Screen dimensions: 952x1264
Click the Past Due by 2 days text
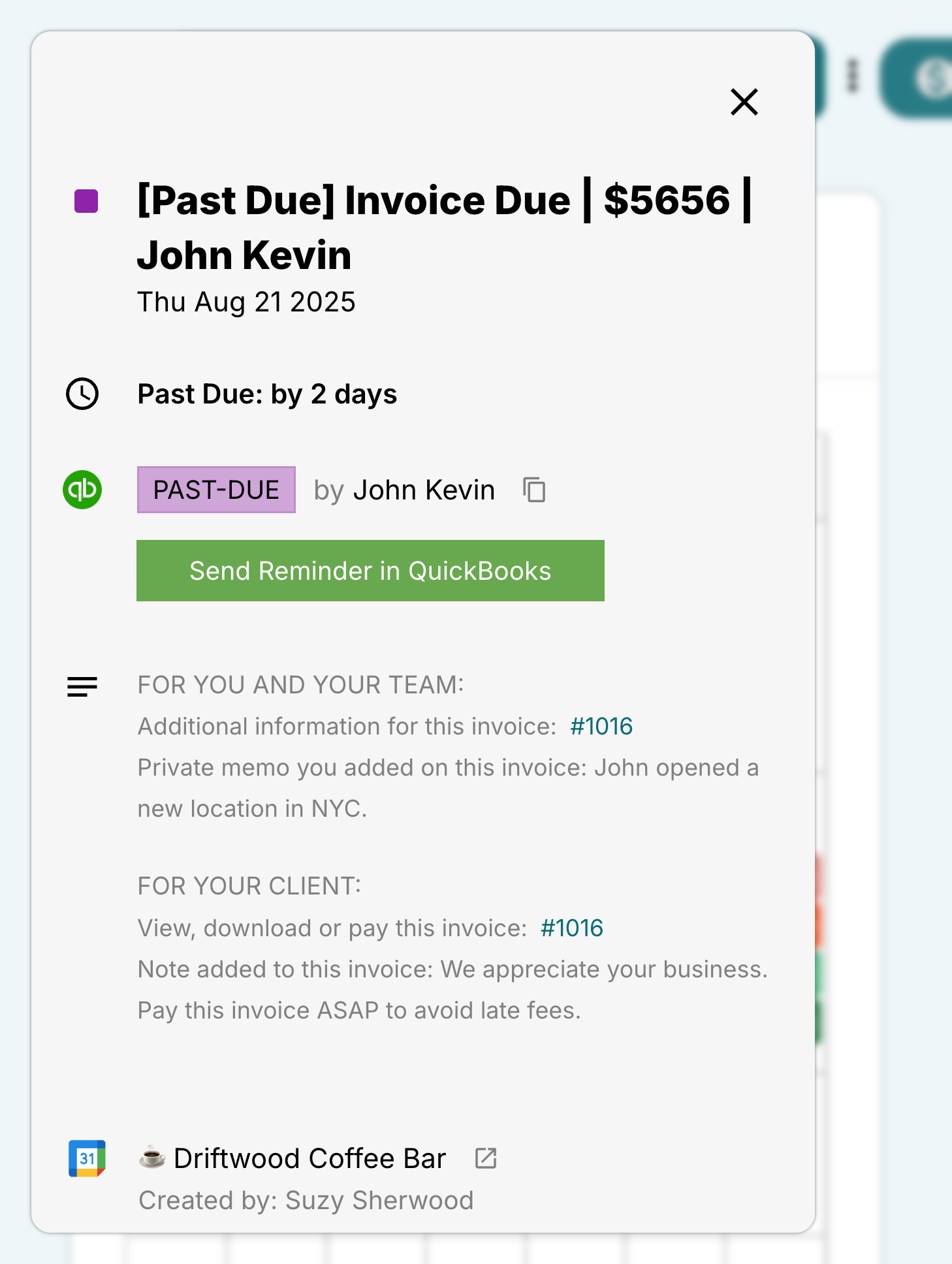tap(267, 394)
